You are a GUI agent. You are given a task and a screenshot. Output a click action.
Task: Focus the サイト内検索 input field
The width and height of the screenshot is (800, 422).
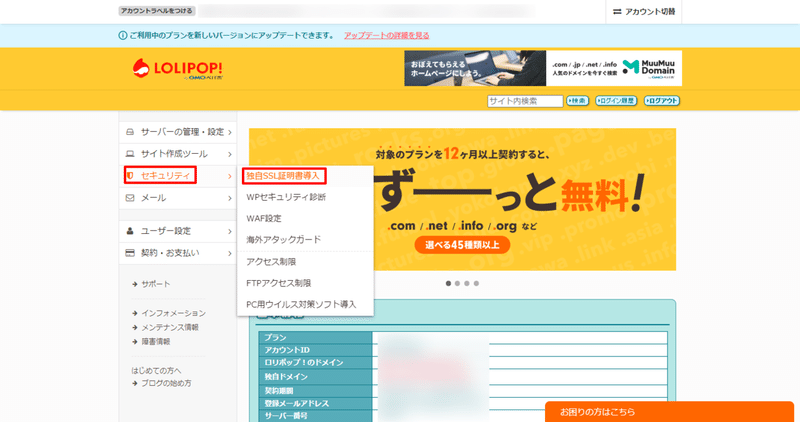pos(525,101)
